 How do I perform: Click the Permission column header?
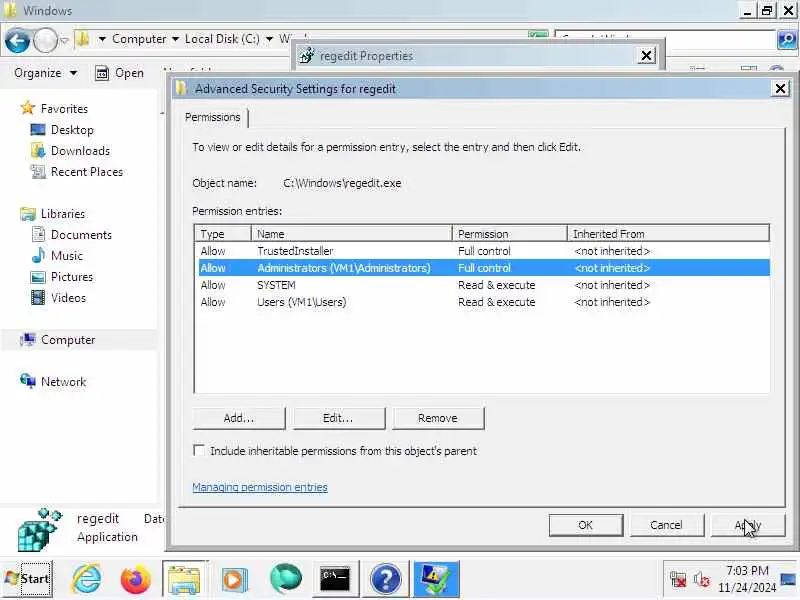(510, 234)
